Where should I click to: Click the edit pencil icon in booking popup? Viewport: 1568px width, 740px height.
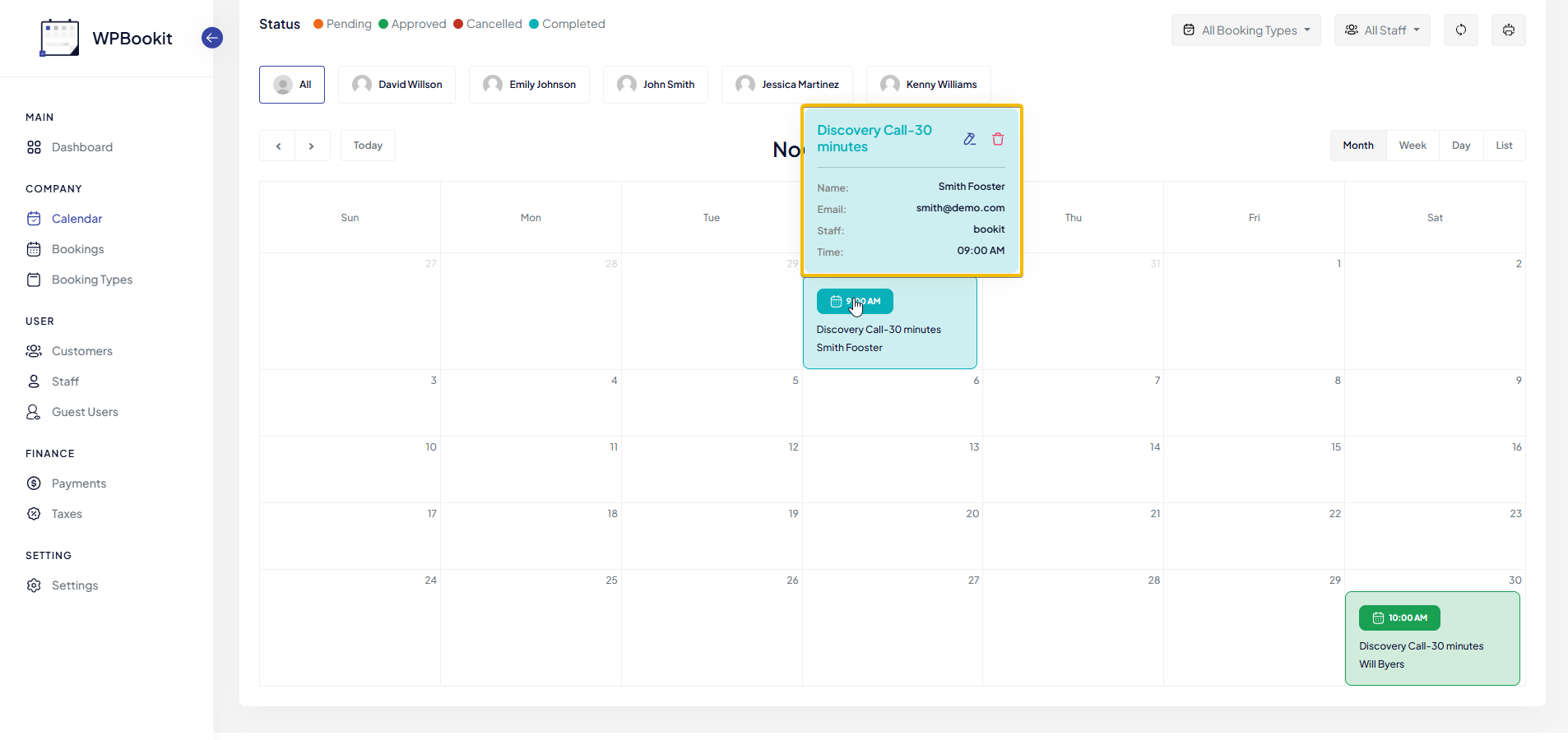click(x=970, y=139)
